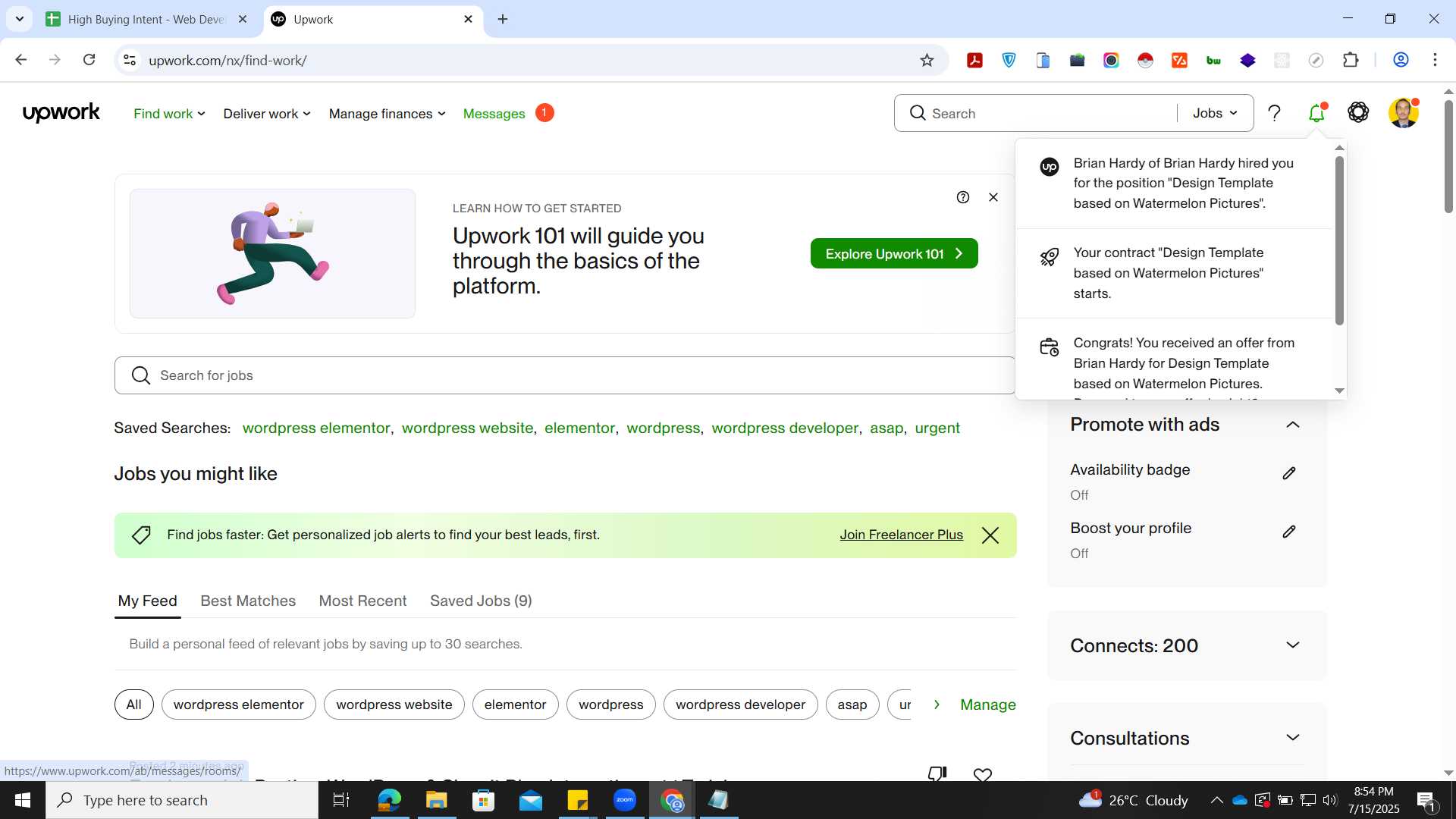Expand the Manage finances menu
This screenshot has height=819, width=1456.
point(387,114)
